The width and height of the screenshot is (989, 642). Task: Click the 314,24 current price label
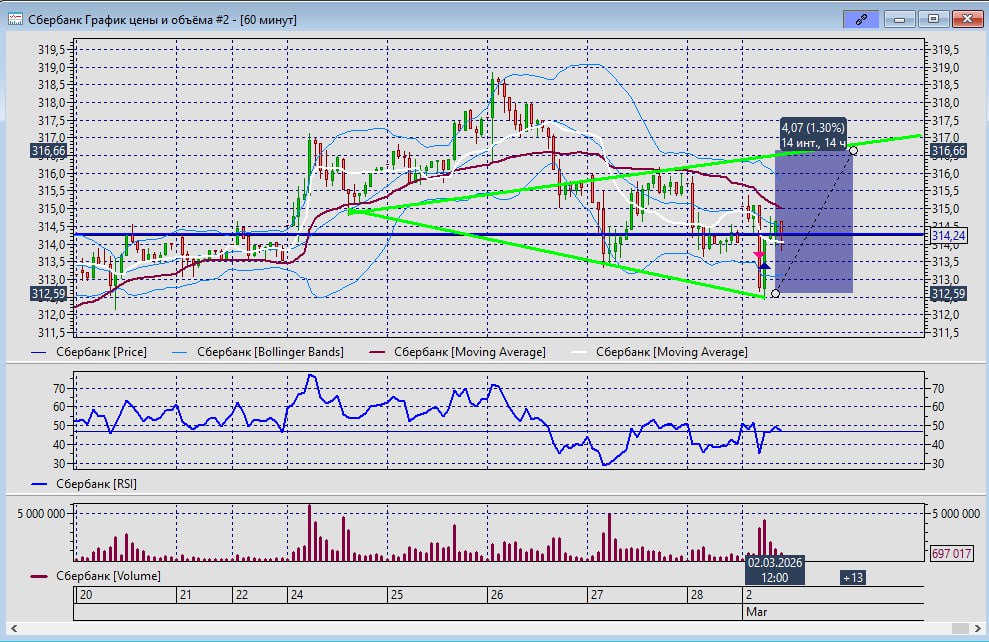coord(946,235)
